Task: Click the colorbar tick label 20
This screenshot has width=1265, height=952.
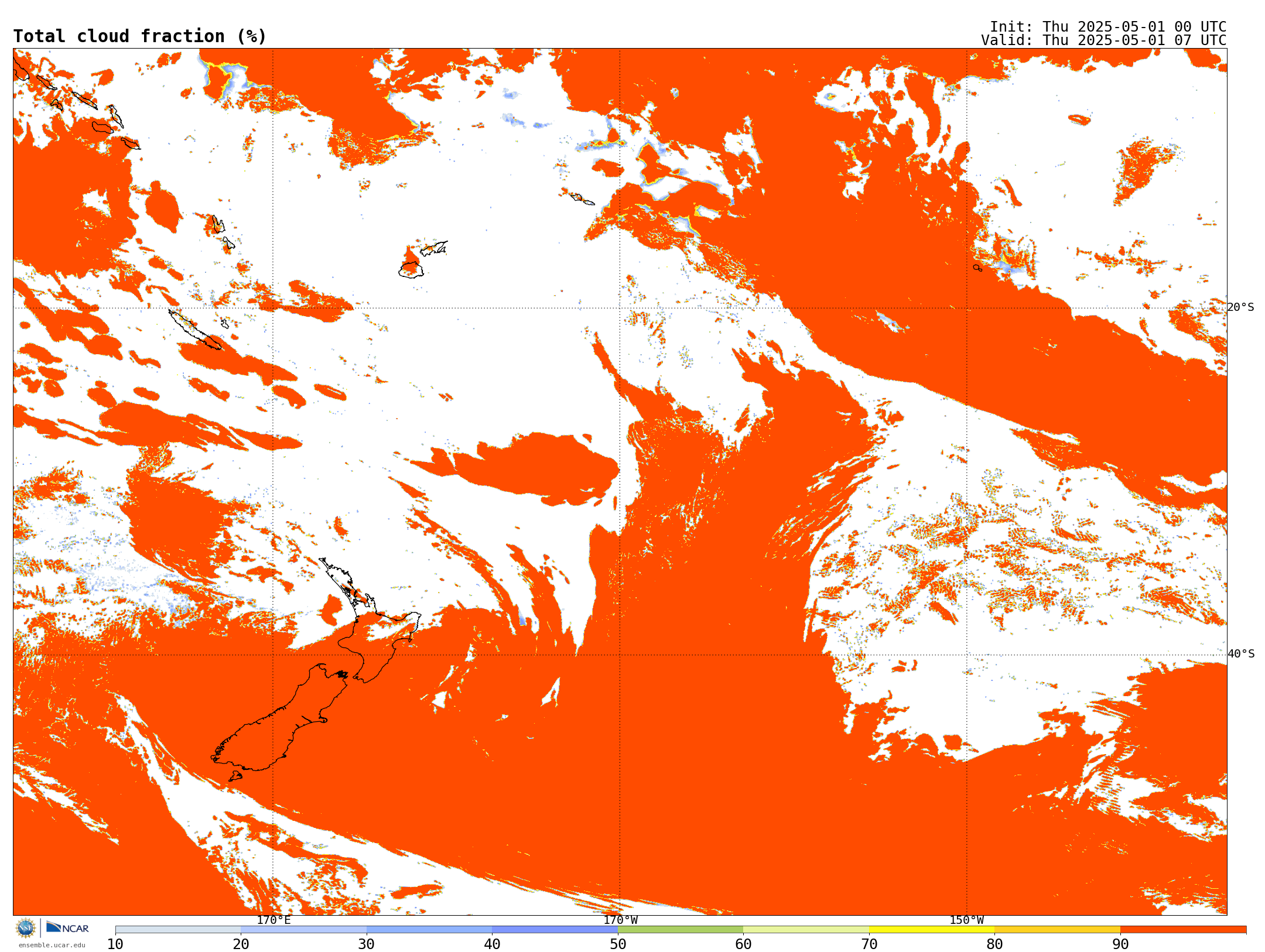Action: coord(241,944)
